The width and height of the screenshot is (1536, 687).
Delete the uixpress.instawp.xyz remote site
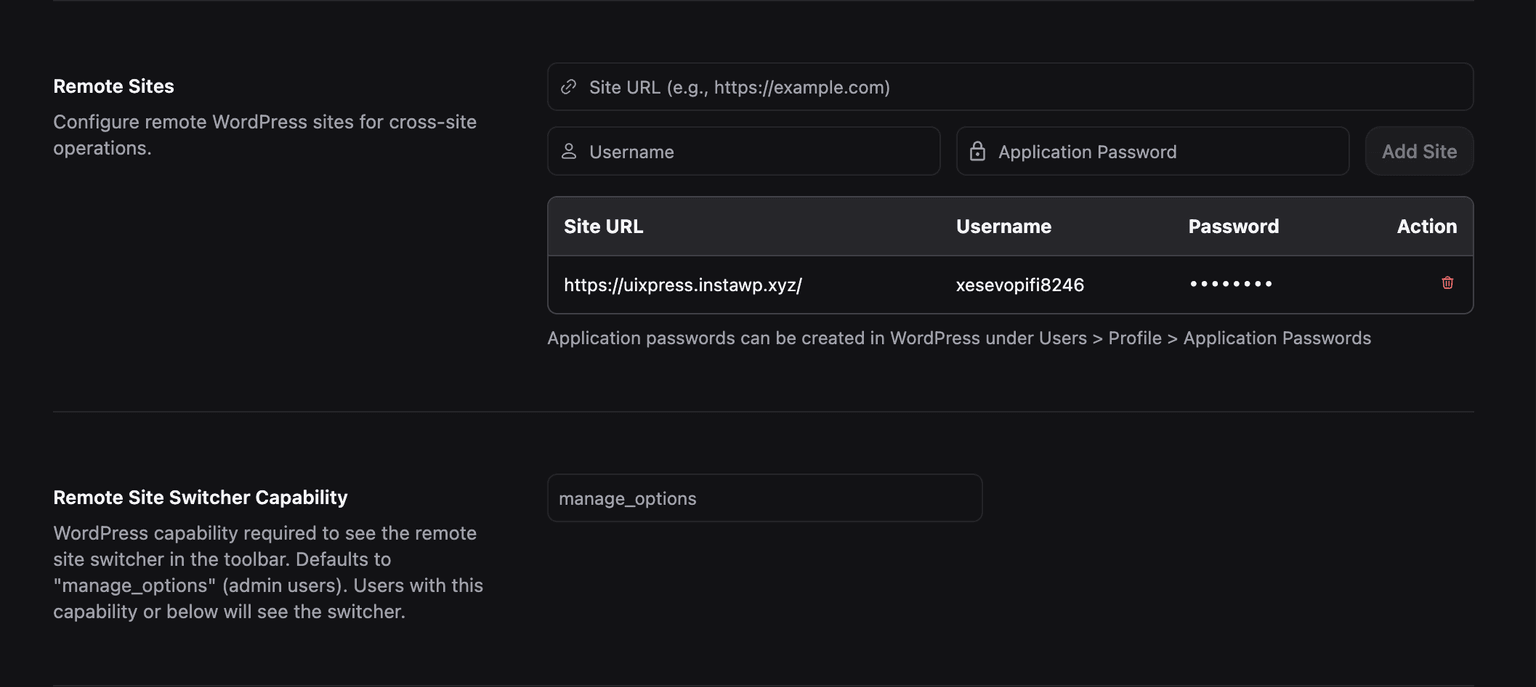1447,282
